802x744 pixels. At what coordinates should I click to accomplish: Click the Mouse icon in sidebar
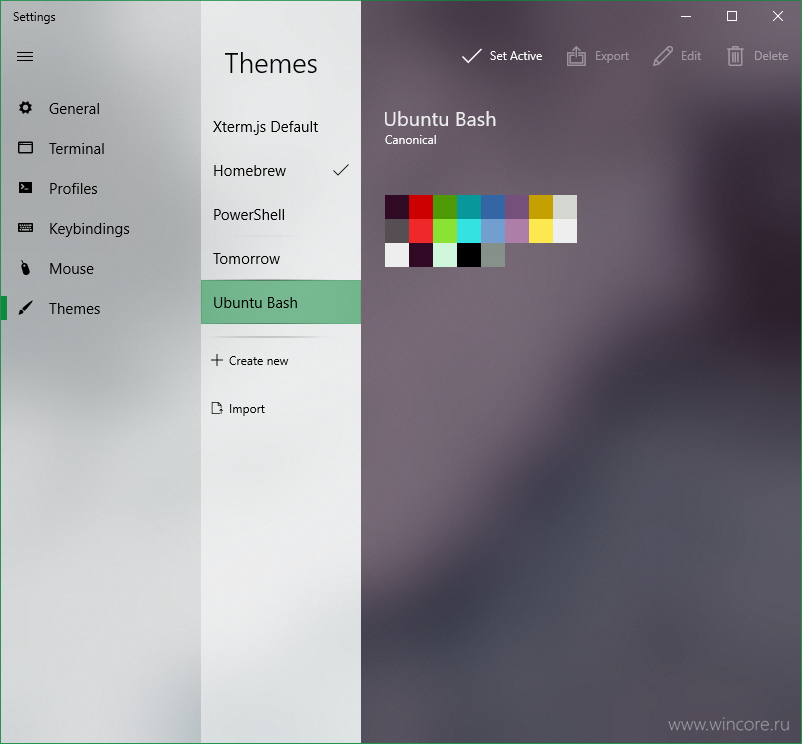(25, 268)
